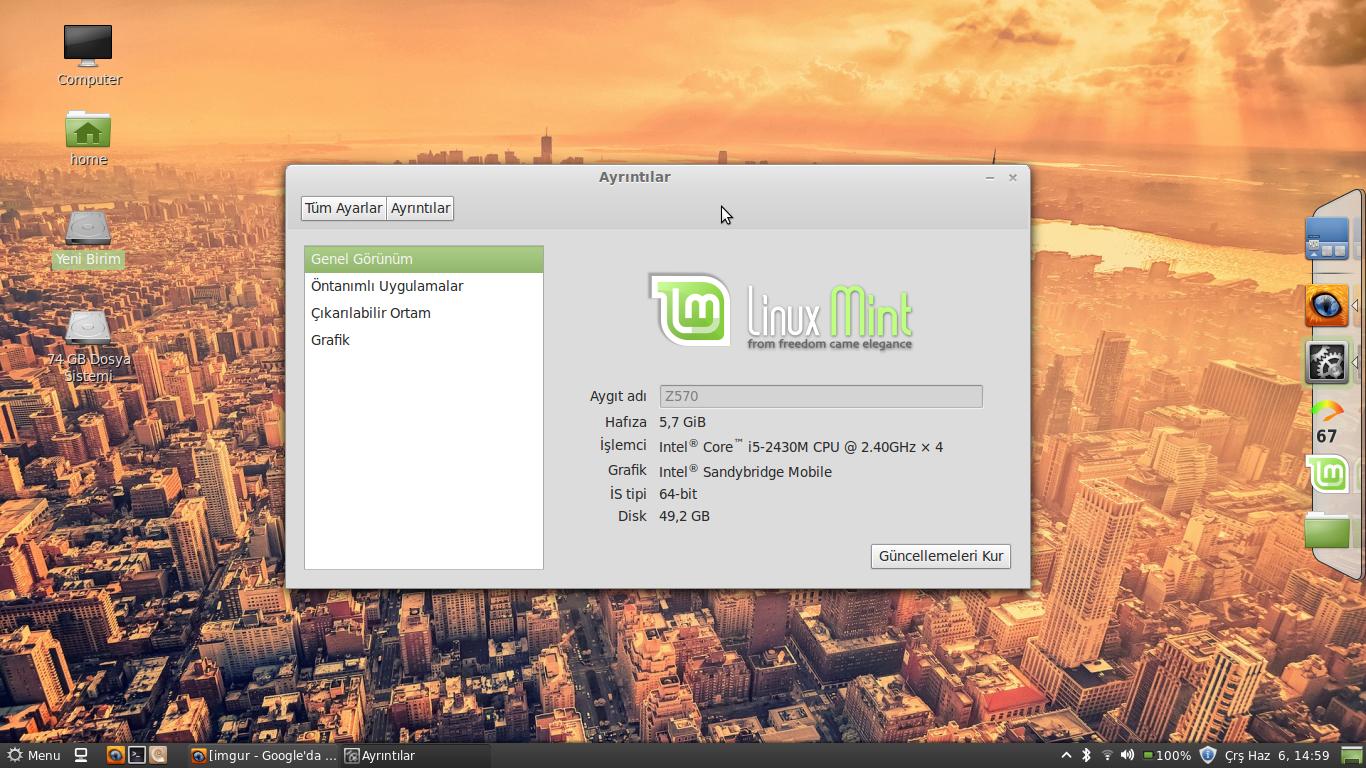Viewport: 1366px width, 768px height.
Task: Open the system settings gear in dock
Action: click(x=1327, y=362)
